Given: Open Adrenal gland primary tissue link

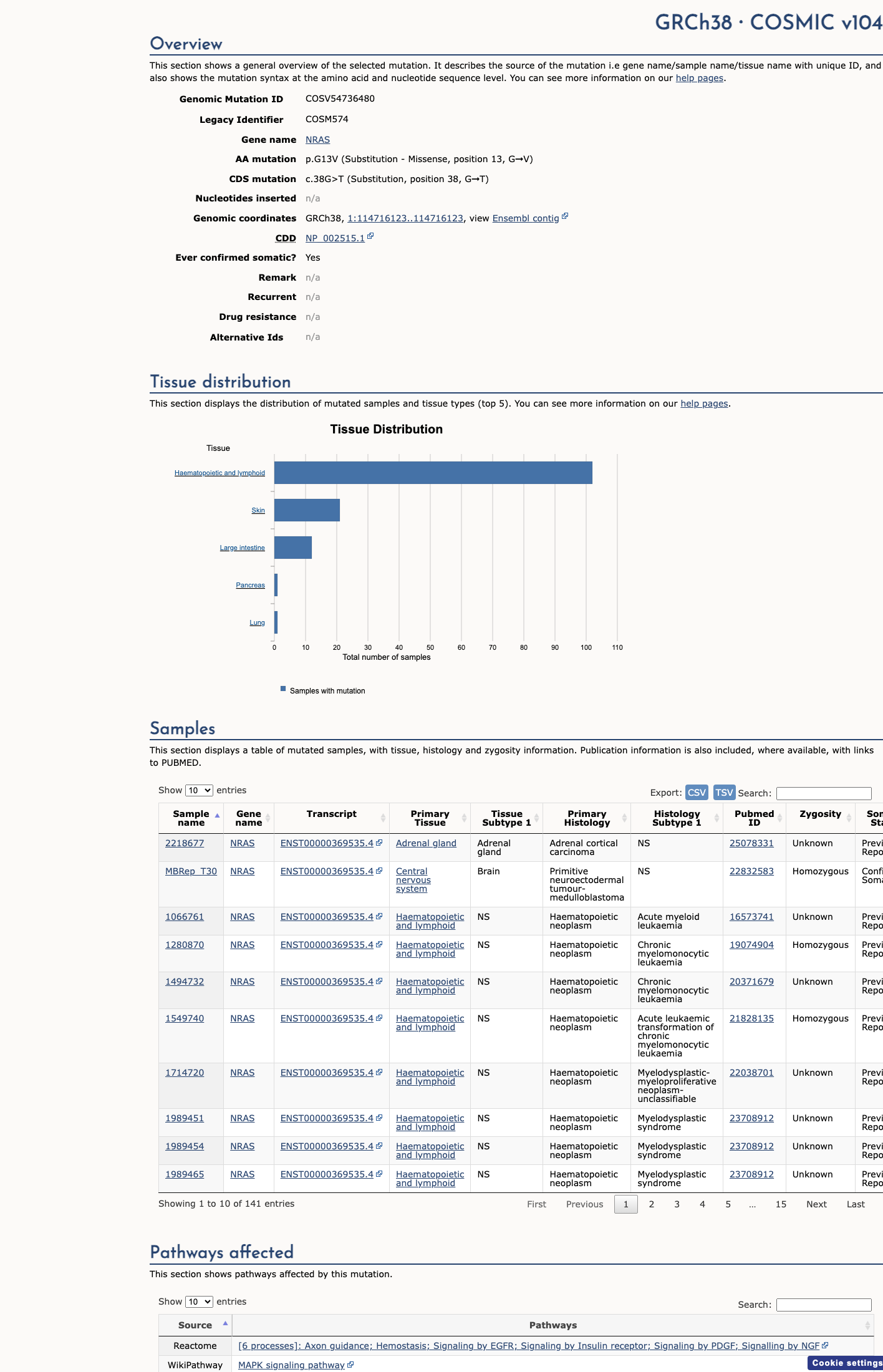Looking at the screenshot, I should (426, 843).
